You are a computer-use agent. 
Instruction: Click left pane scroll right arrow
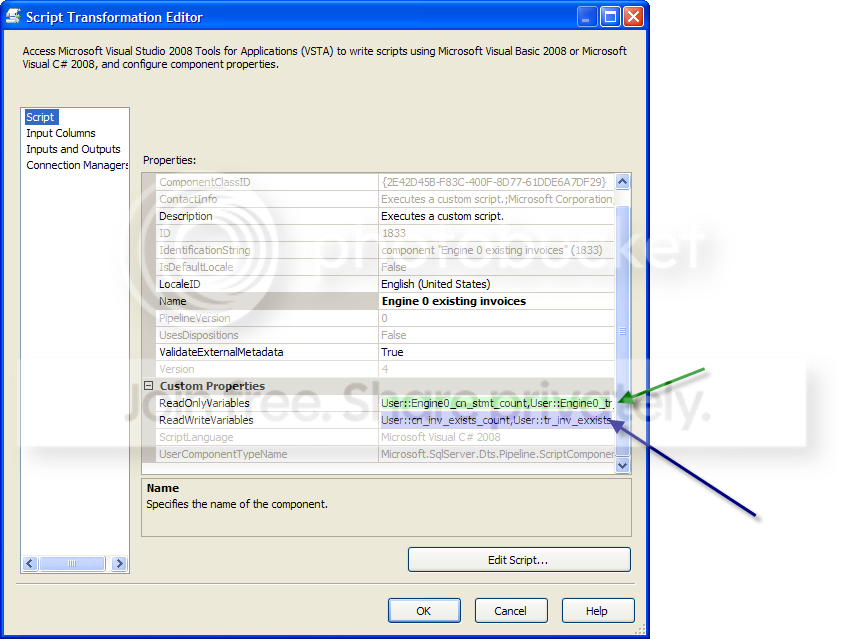119,563
